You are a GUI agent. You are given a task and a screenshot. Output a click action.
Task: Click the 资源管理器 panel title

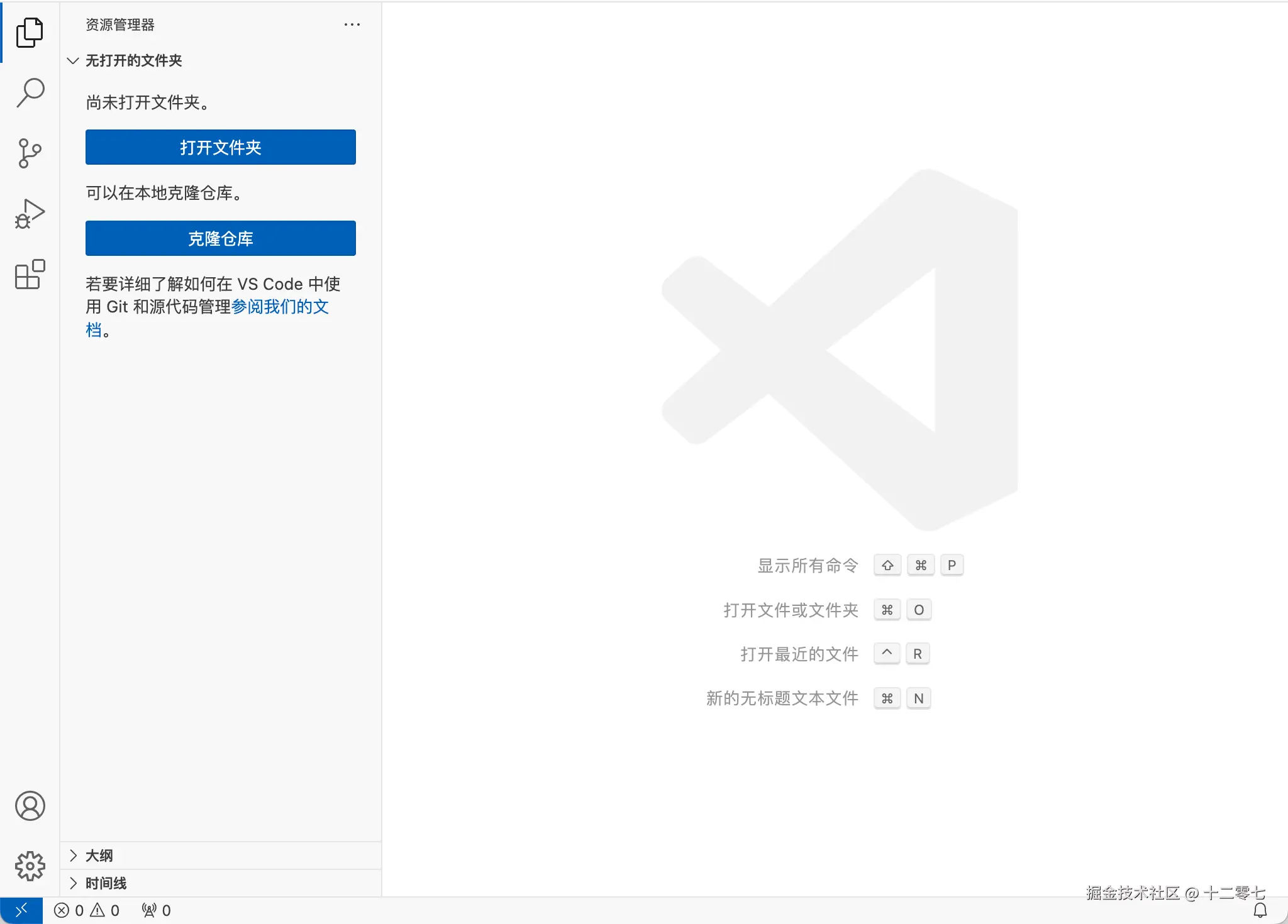(x=120, y=25)
